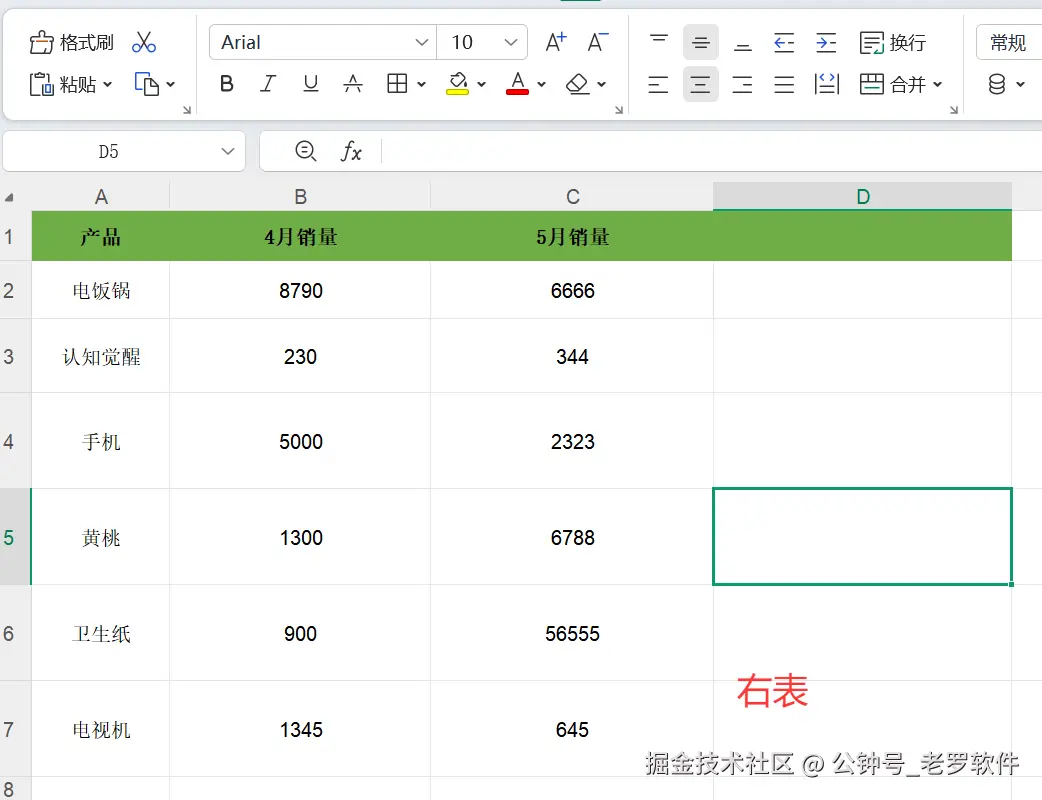The image size is (1042, 800).
Task: Click inside the formula bar input
Action: point(712,151)
